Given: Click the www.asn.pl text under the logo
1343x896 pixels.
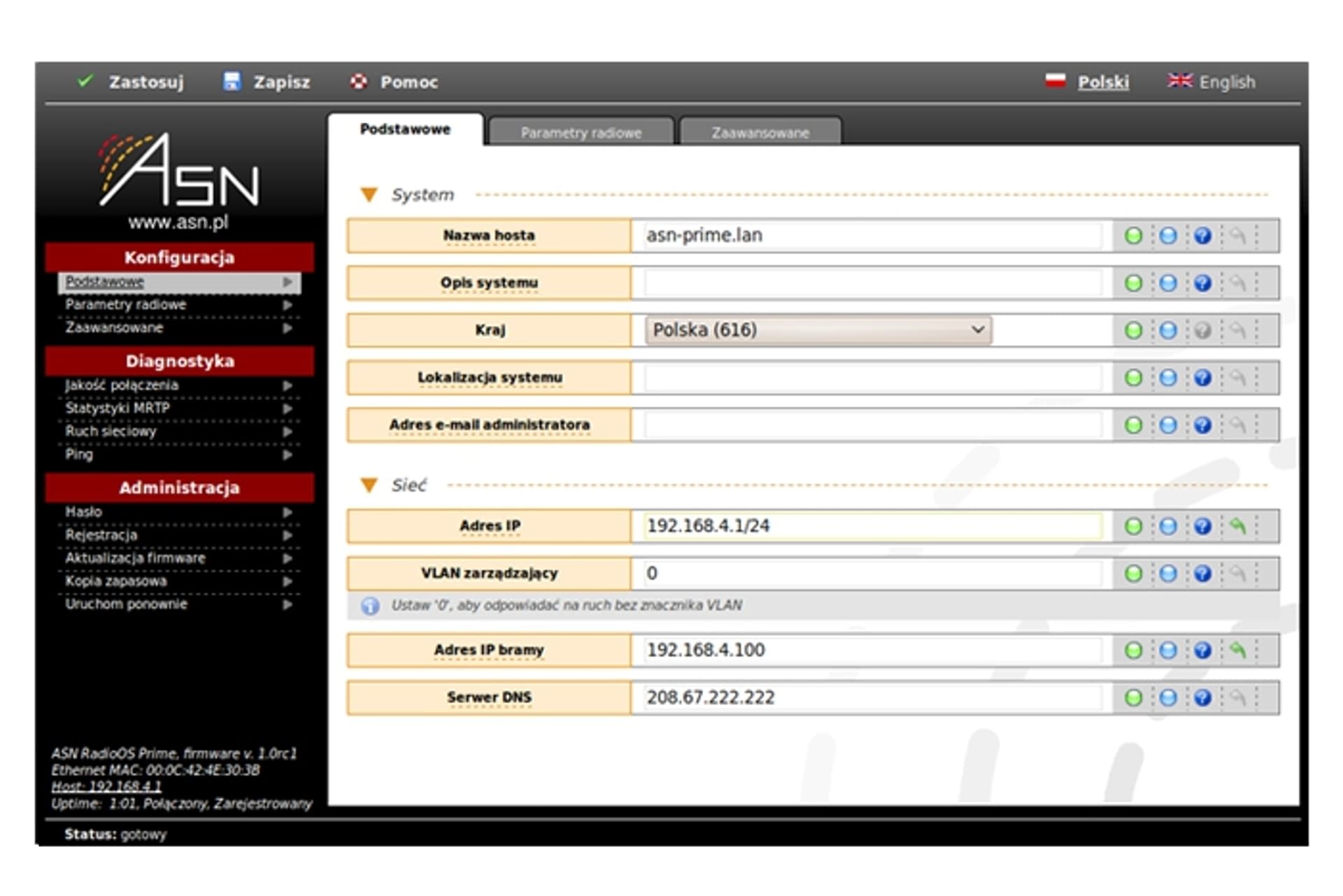Looking at the screenshot, I should click(x=178, y=222).
